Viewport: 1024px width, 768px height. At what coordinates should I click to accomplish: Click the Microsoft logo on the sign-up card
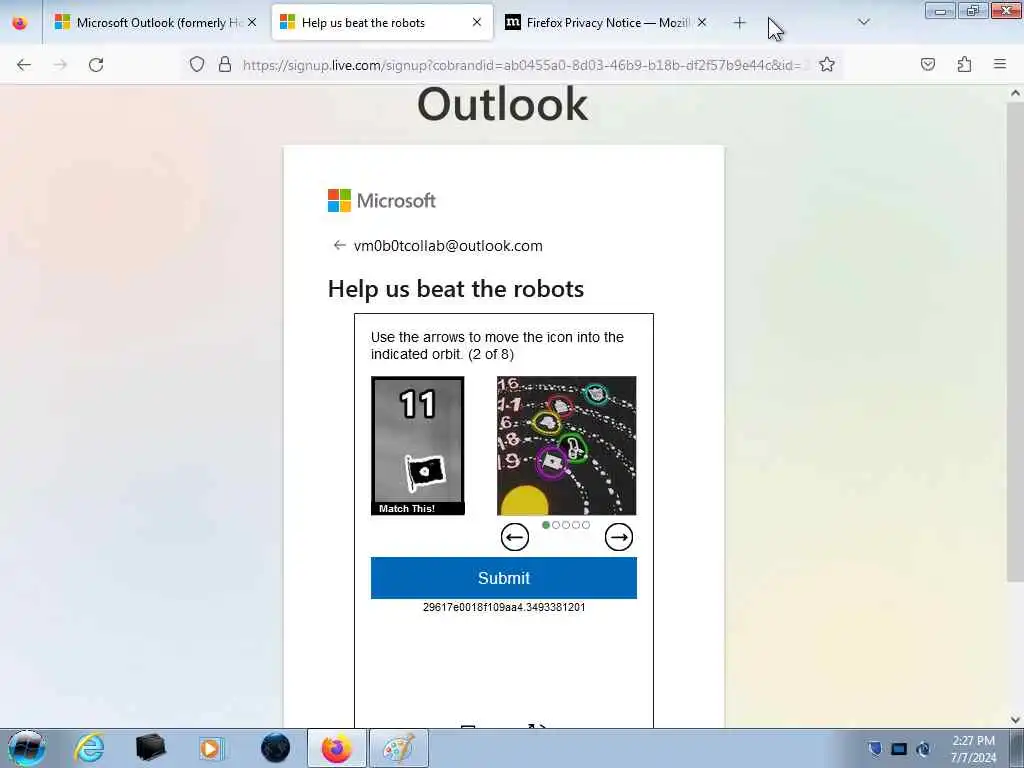click(x=381, y=200)
